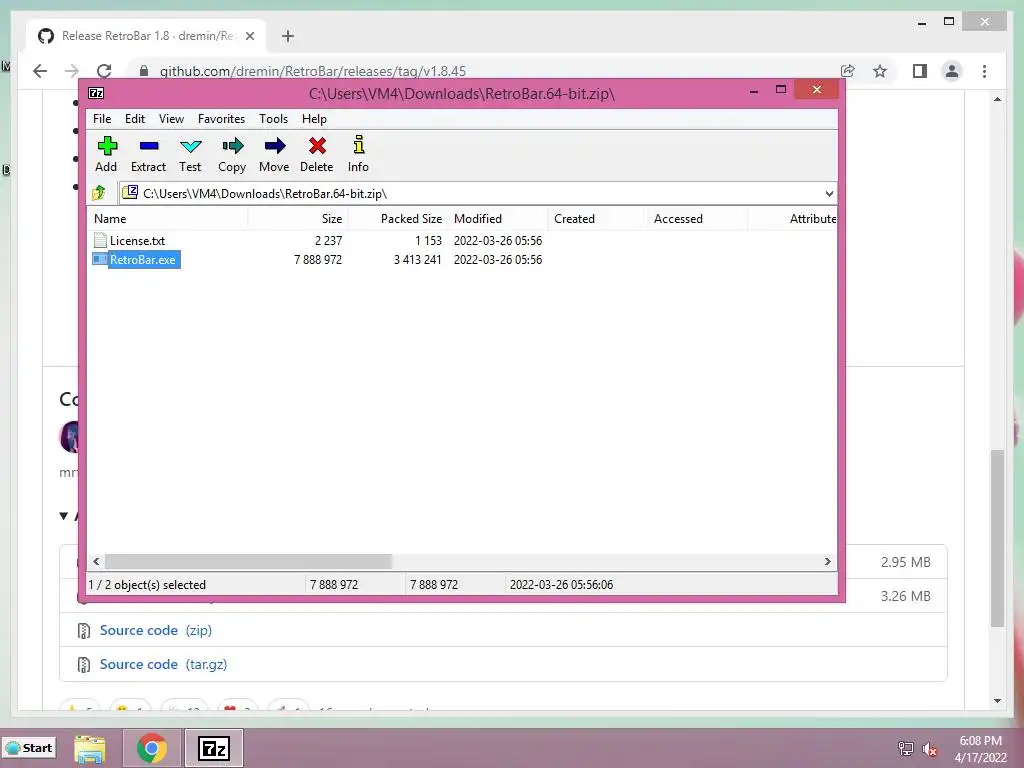
Task: Click the 7-Zip scroll right arrow
Action: point(827,562)
